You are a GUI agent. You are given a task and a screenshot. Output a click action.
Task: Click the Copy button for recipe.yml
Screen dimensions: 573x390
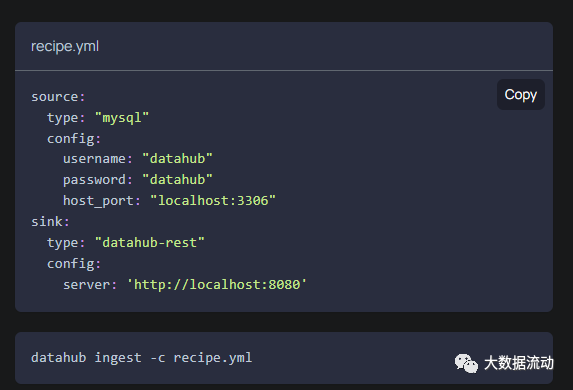tap(521, 94)
